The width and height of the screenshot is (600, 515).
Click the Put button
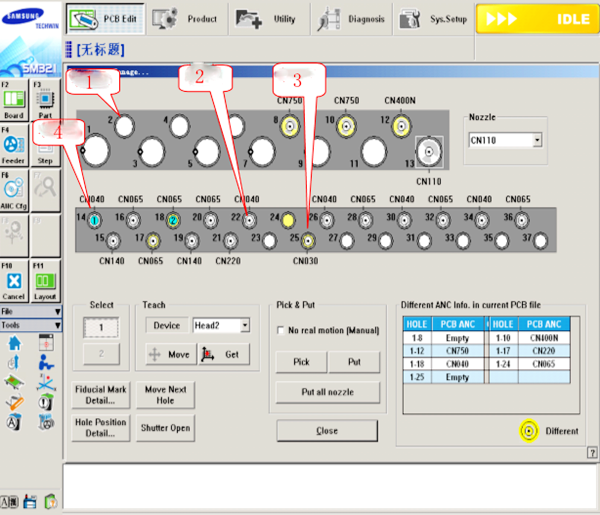(x=354, y=362)
